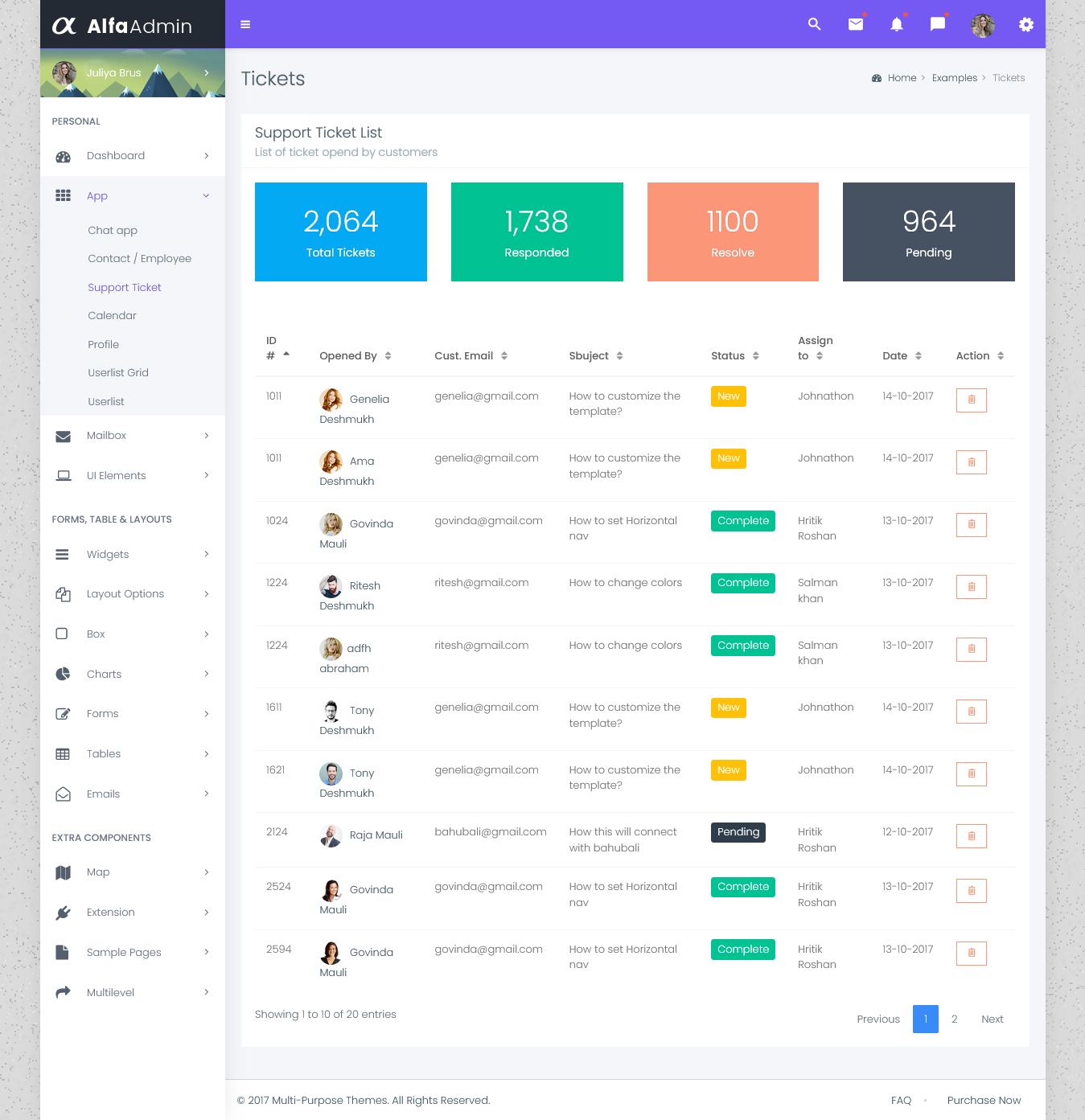Open the chat messages icon in top bar
The height and width of the screenshot is (1120, 1085).
(937, 24)
